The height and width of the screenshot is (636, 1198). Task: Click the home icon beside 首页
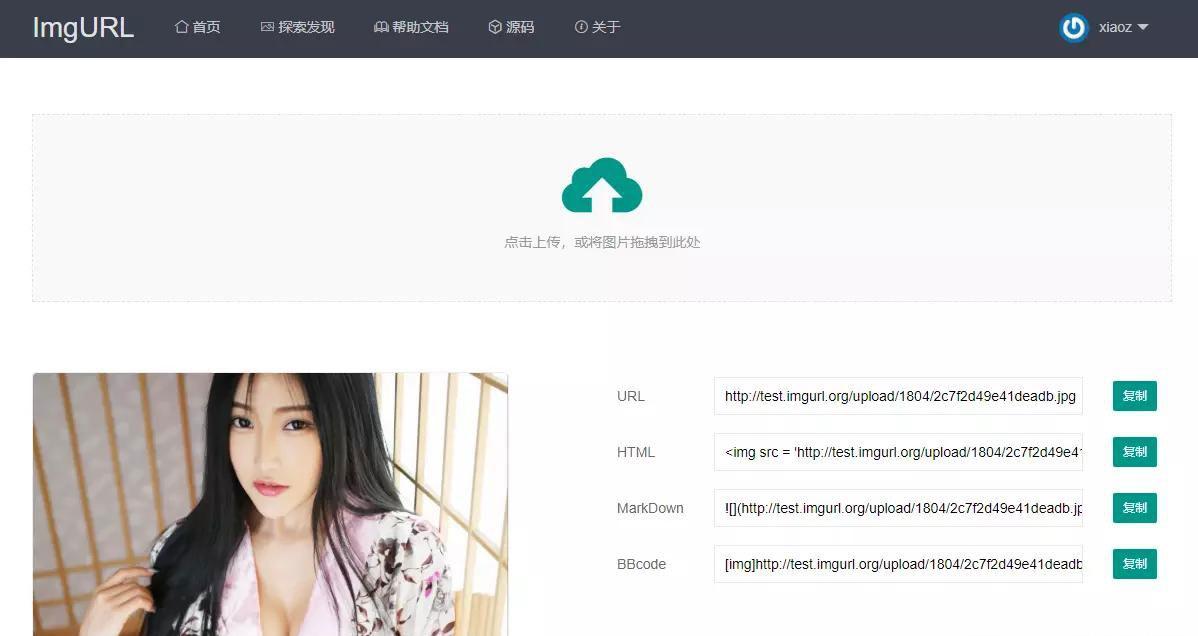point(181,27)
